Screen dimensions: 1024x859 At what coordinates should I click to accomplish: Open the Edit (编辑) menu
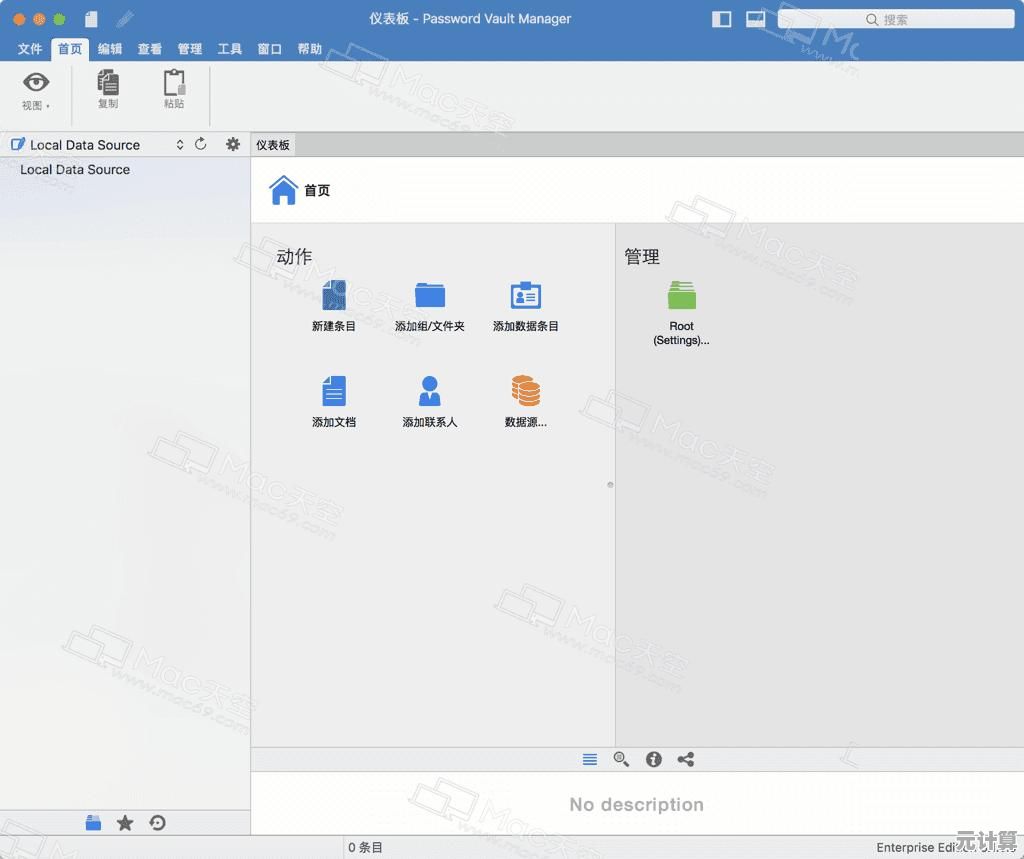(110, 49)
